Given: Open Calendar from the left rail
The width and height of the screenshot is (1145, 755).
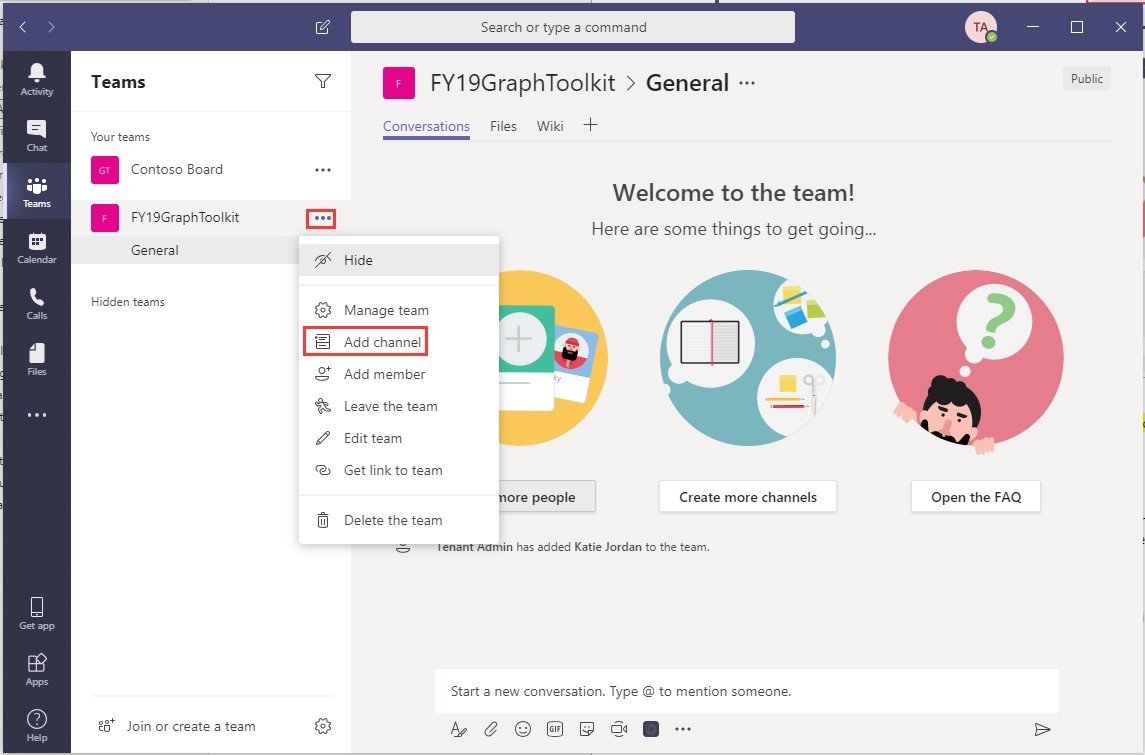Looking at the screenshot, I should [37, 248].
